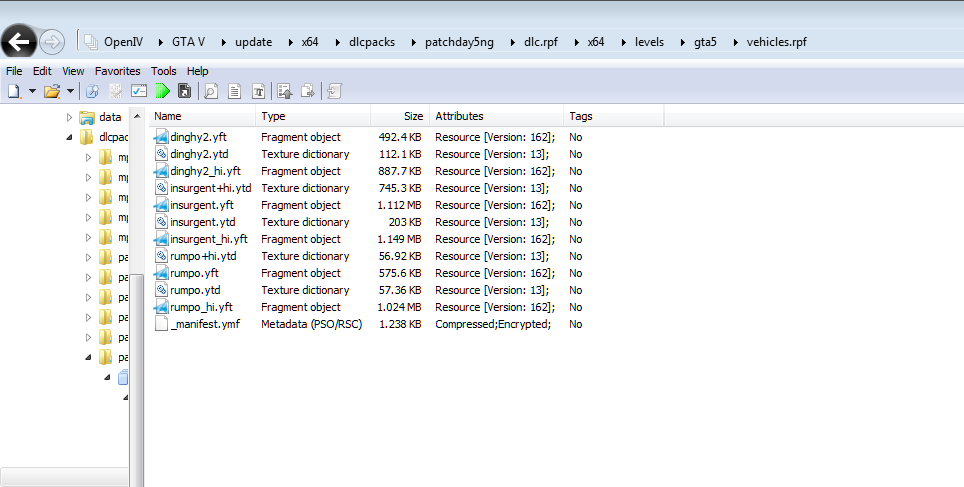Select the data folder in the tree
This screenshot has width=964, height=487.
[x=110, y=117]
